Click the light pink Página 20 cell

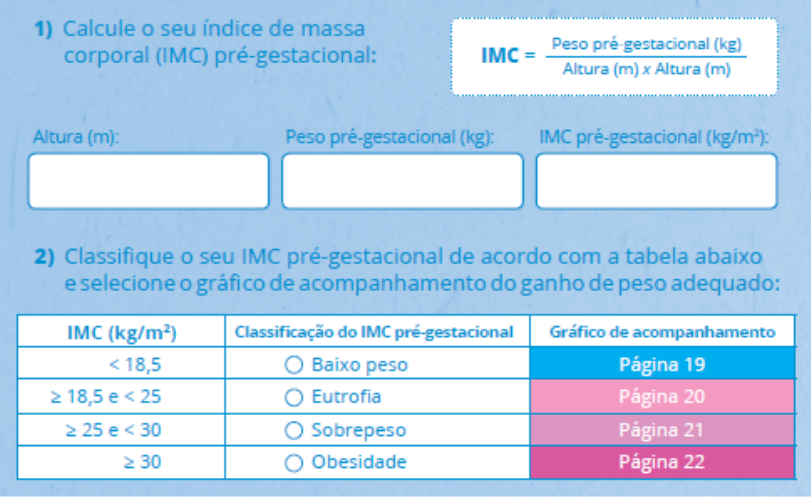point(662,397)
